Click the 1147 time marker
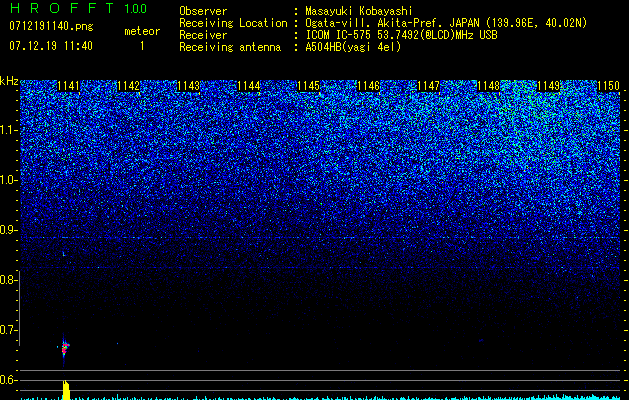Screen dimensions: 629x400 428,86
